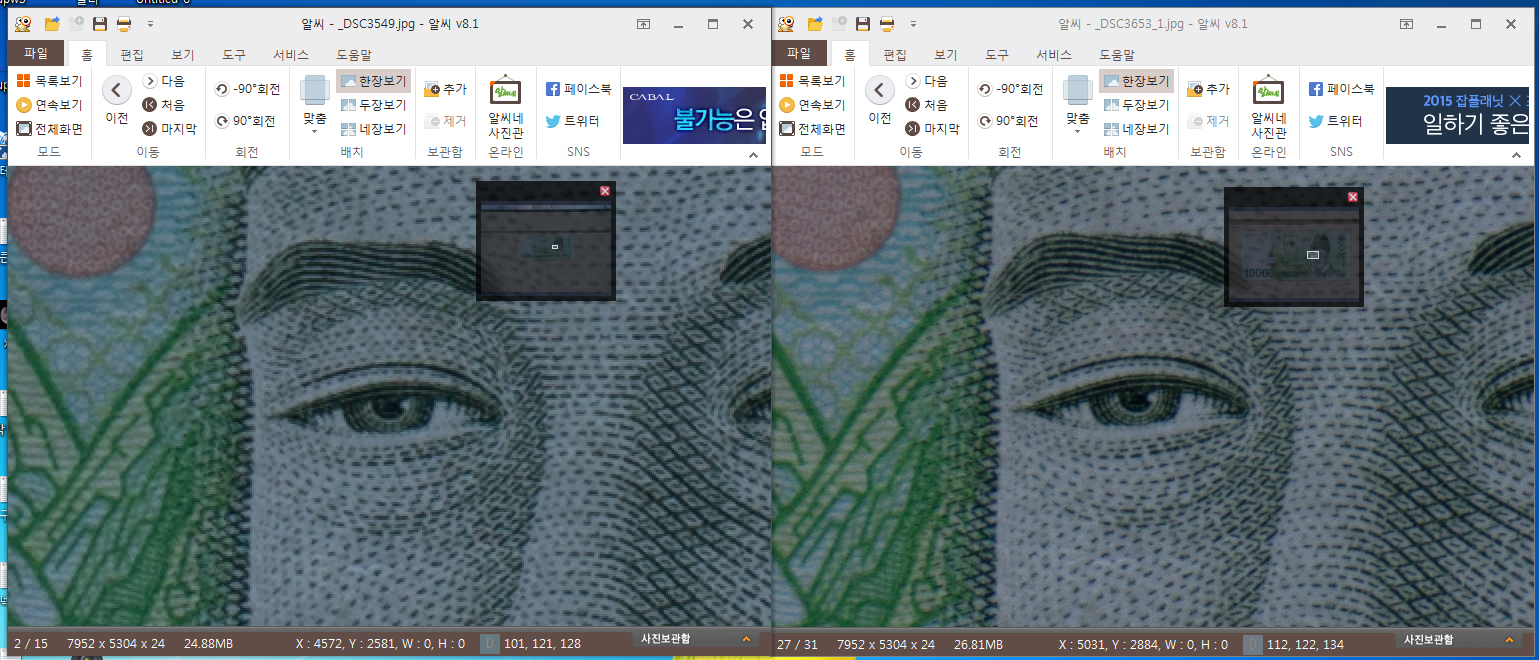Go to the previous image in the _DSC3549.jpg window

[x=117, y=101]
